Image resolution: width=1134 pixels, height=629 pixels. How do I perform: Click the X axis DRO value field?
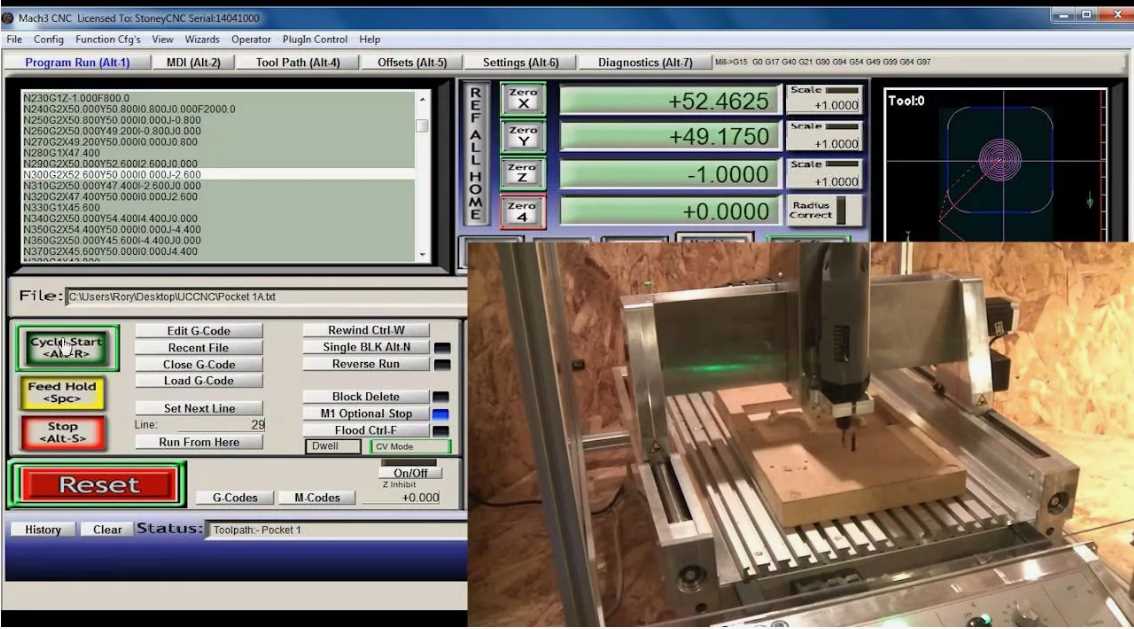(x=670, y=101)
